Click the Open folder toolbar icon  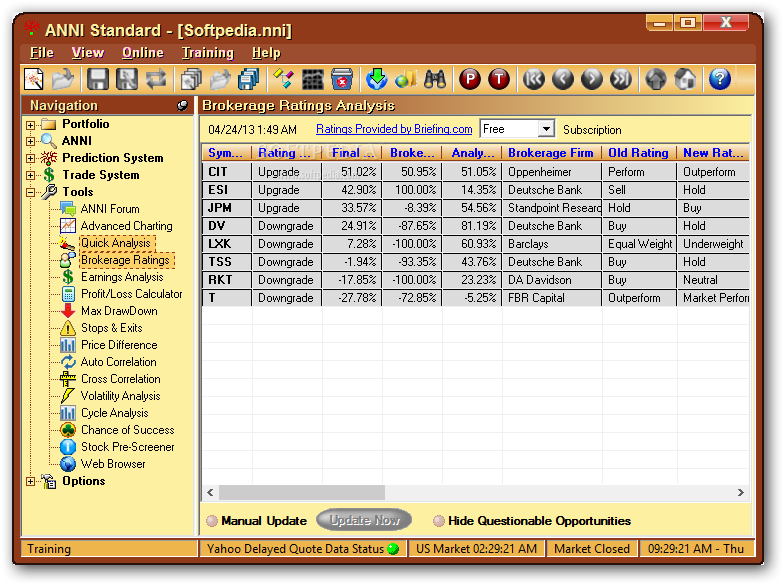(x=63, y=80)
